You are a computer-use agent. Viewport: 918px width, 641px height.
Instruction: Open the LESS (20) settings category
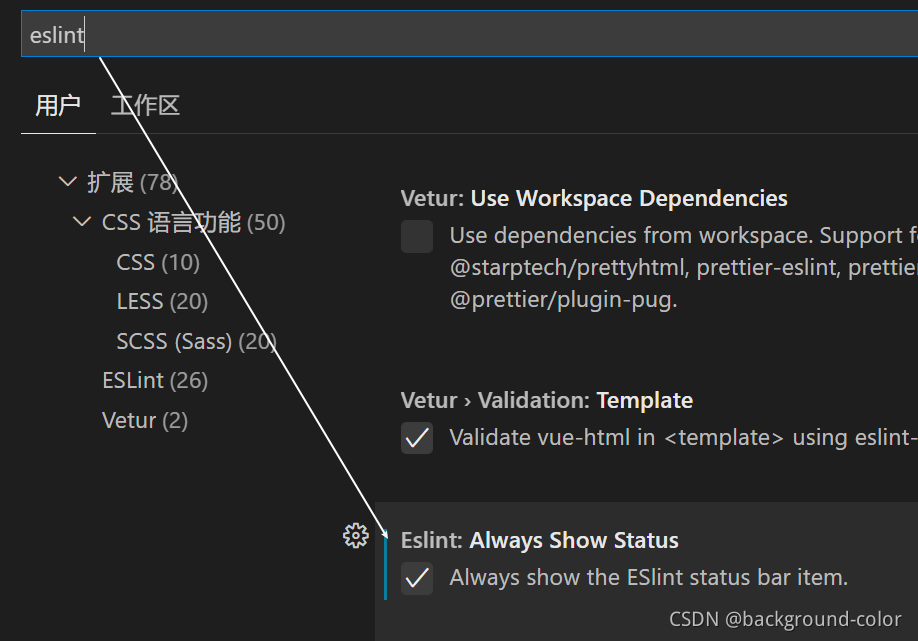click(x=162, y=301)
